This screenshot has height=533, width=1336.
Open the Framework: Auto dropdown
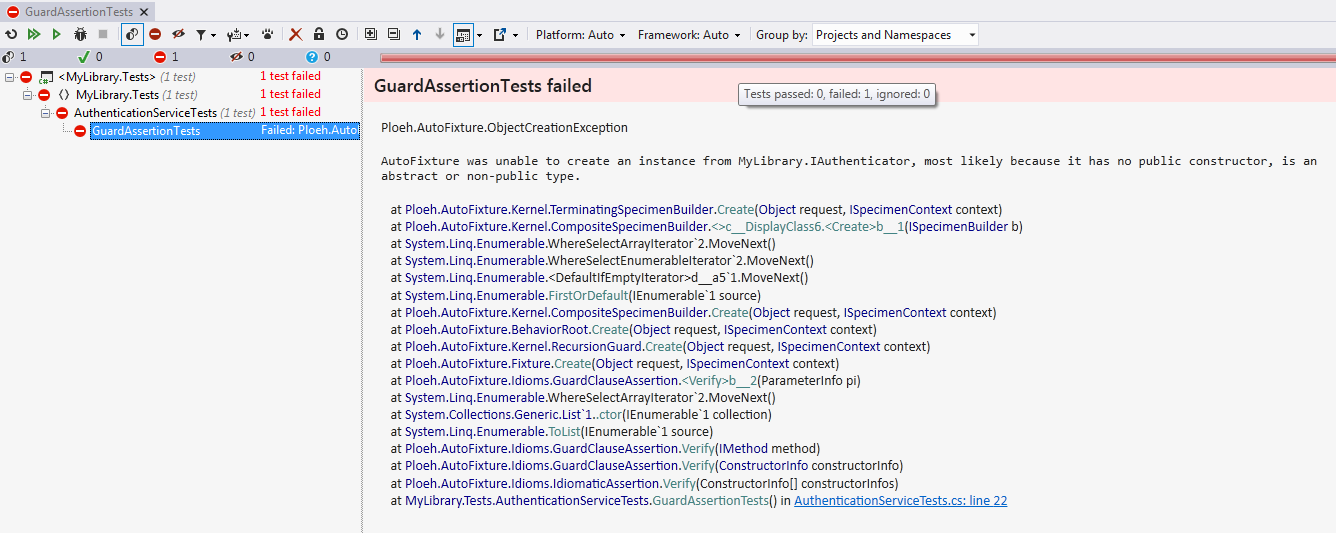click(x=689, y=34)
